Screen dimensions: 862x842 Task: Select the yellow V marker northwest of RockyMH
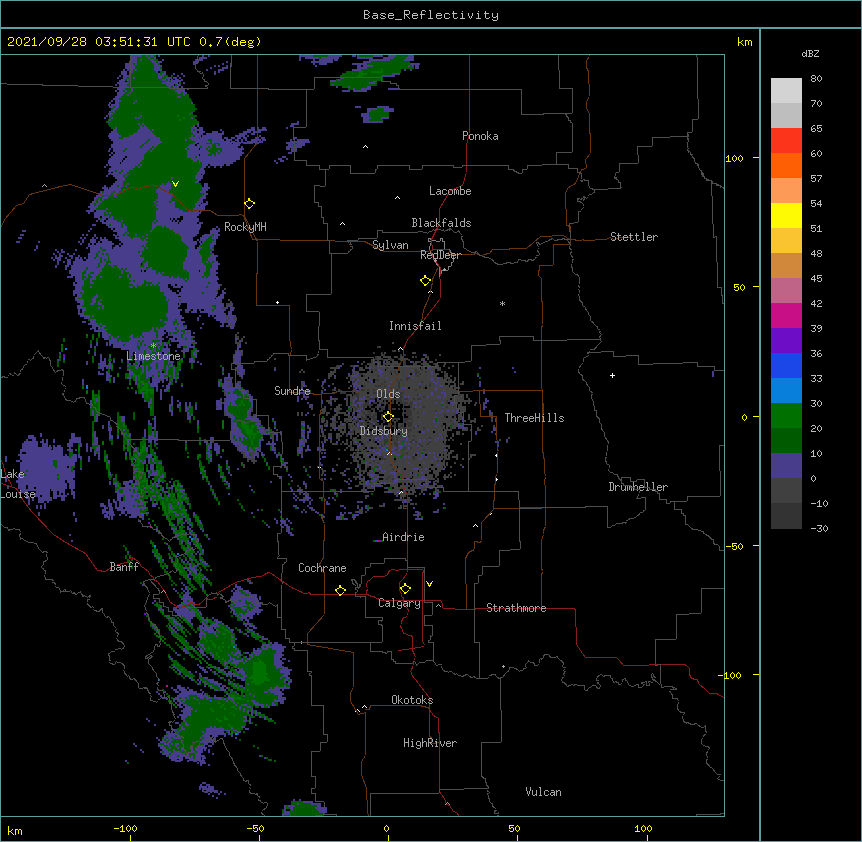click(x=175, y=184)
